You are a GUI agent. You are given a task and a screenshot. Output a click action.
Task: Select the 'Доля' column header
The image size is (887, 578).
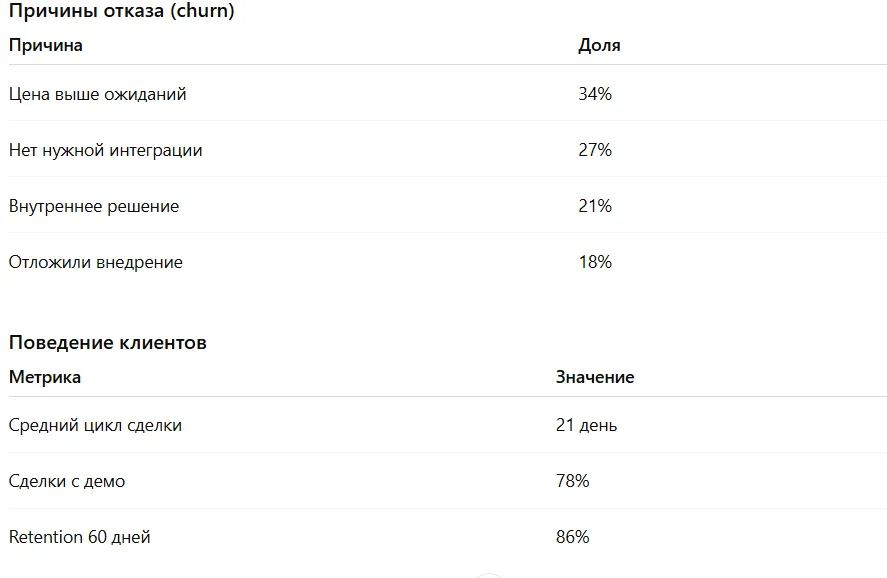click(599, 45)
